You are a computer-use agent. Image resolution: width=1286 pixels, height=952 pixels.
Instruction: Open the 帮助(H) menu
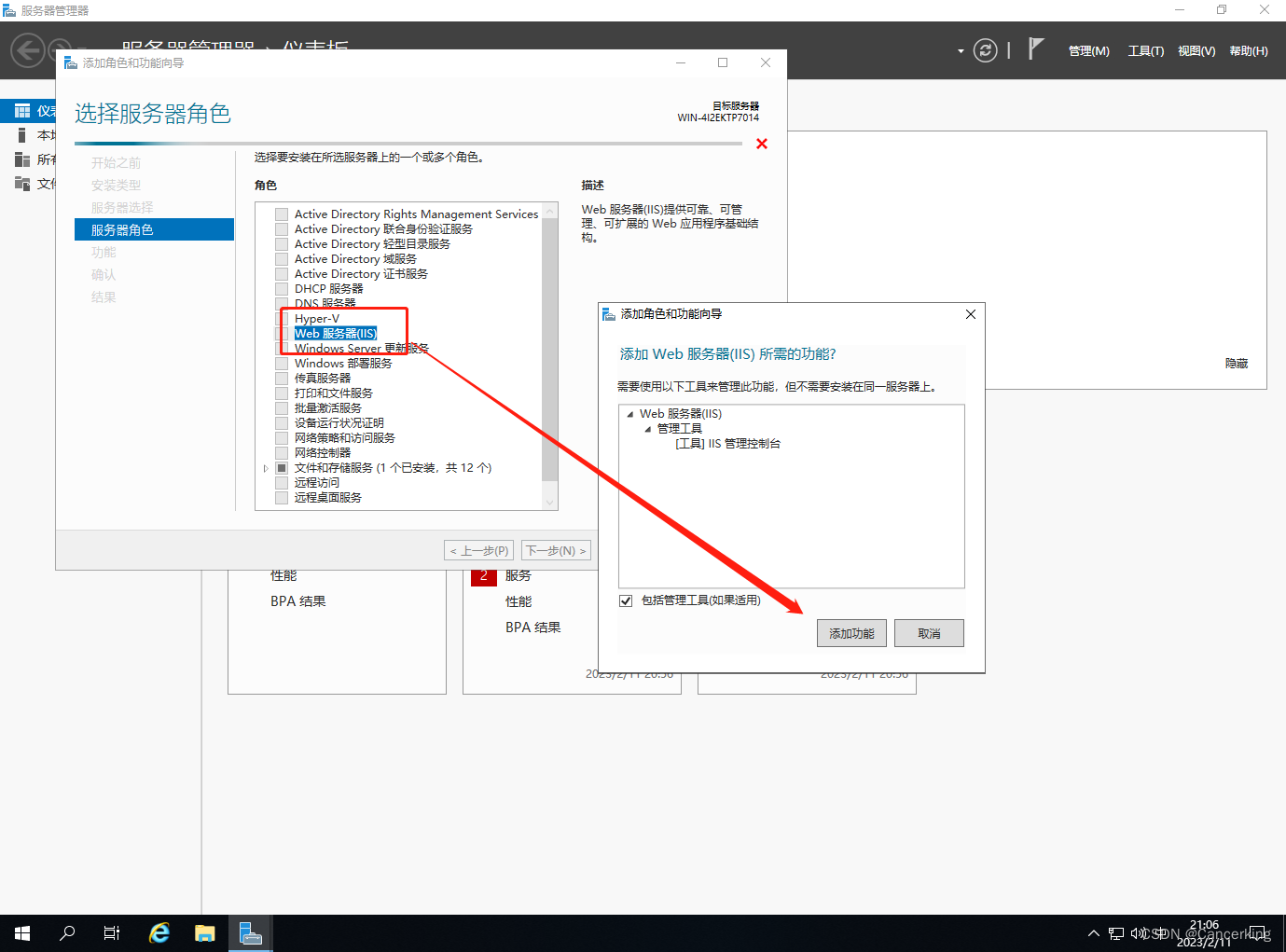coord(1249,51)
